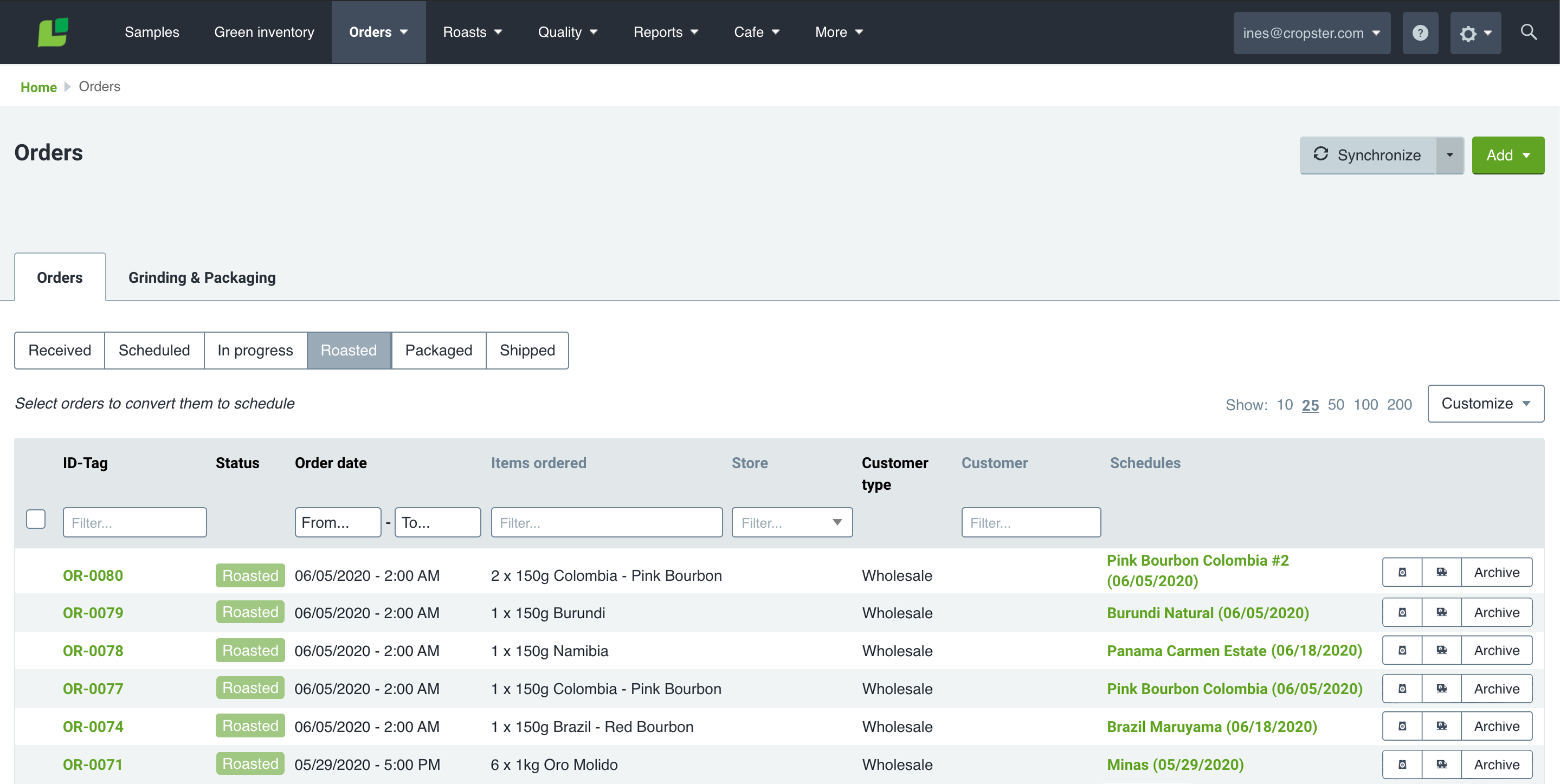The width and height of the screenshot is (1560, 784).
Task: Open the Add dropdown button
Action: pos(1508,155)
